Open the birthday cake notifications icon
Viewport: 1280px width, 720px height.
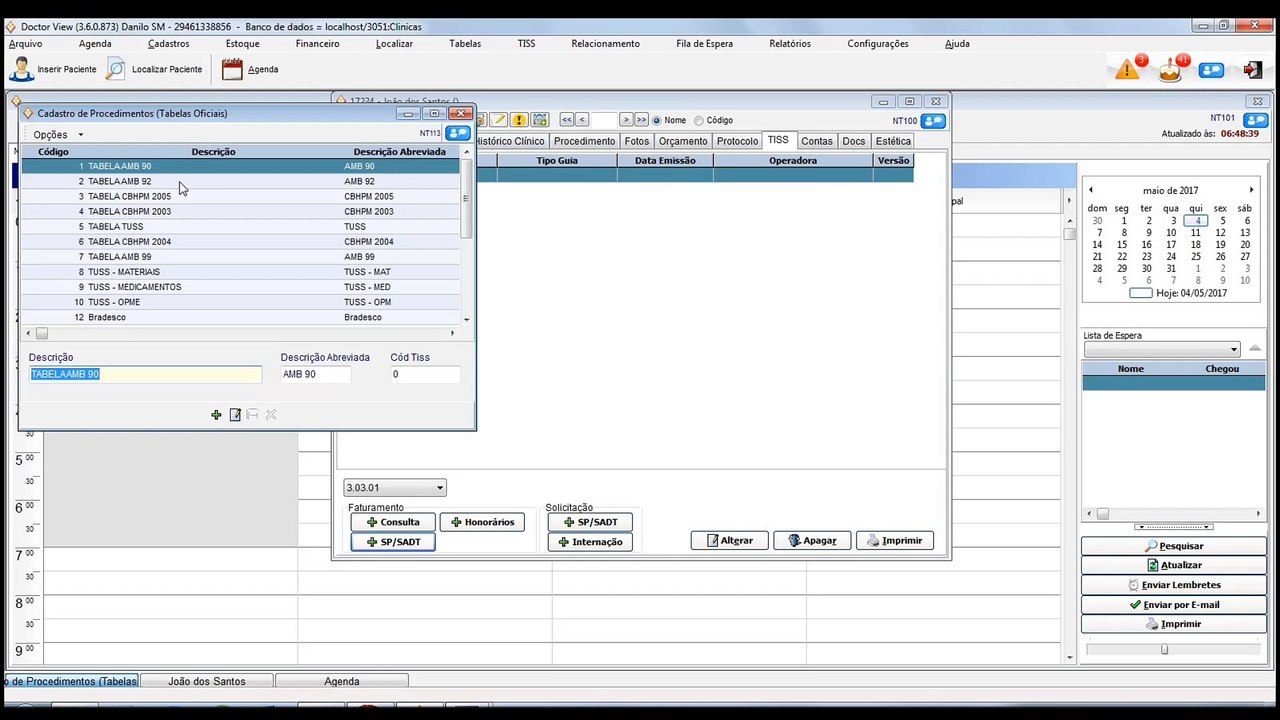tap(1171, 69)
